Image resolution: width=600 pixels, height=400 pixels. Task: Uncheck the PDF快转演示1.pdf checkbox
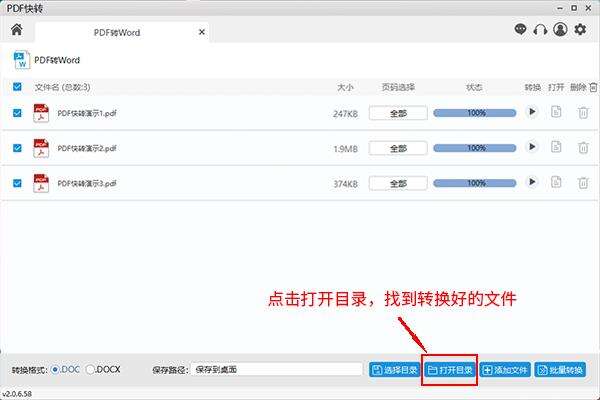point(17,113)
